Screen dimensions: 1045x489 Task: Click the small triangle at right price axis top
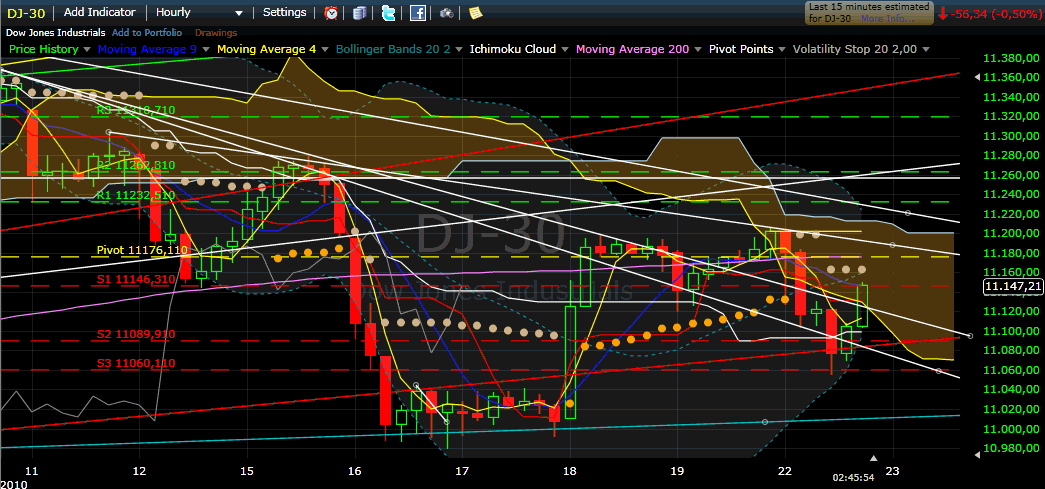978,77
